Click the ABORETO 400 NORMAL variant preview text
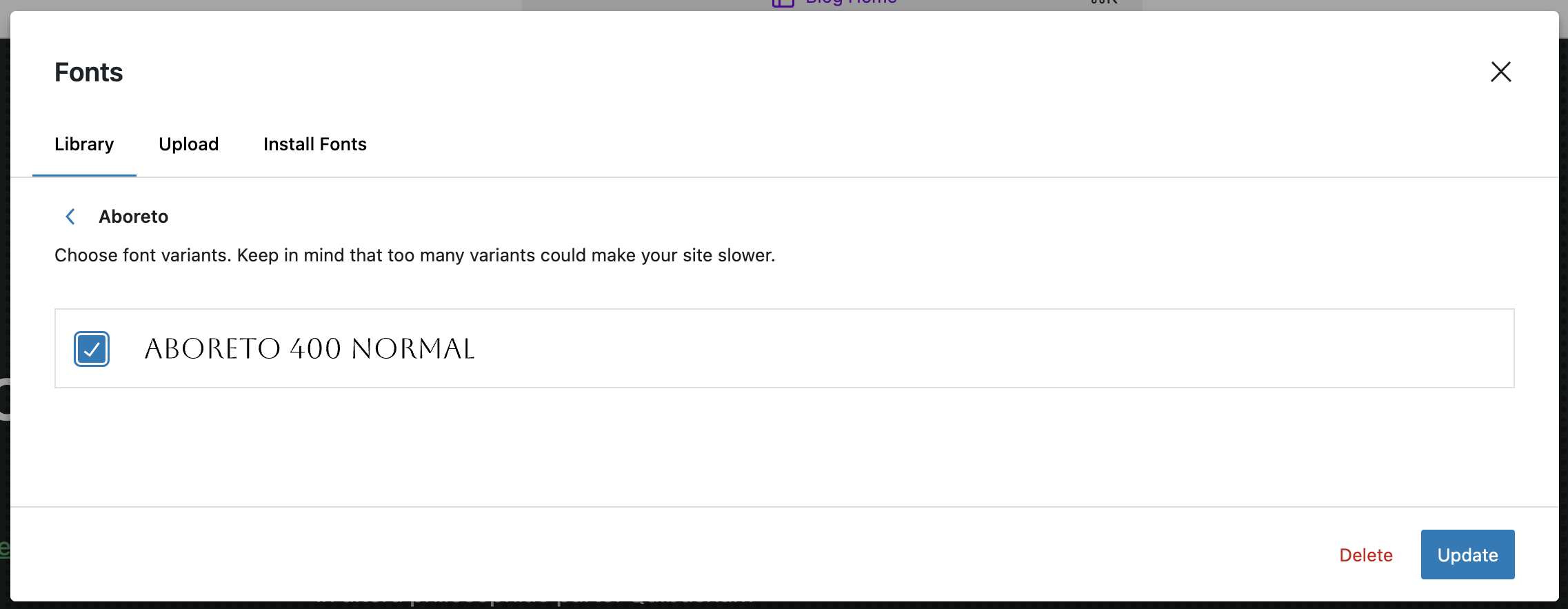The image size is (1568, 609). coord(310,349)
